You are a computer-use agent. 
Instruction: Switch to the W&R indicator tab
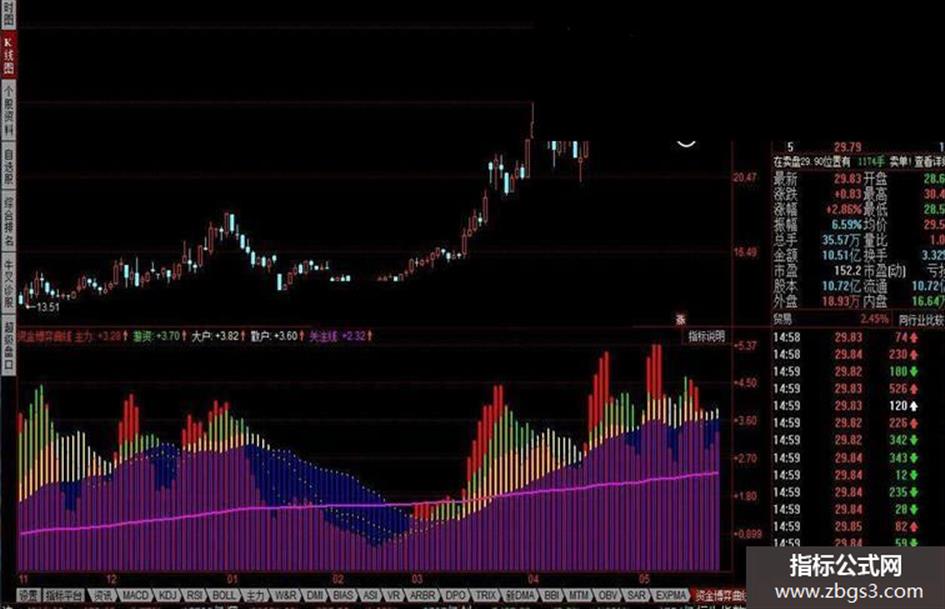[x=286, y=596]
